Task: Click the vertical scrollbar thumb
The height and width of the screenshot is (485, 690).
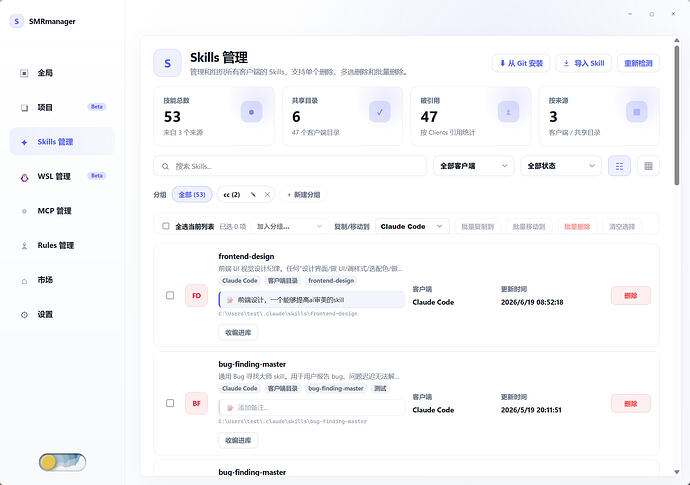Action: pyautogui.click(x=677, y=115)
